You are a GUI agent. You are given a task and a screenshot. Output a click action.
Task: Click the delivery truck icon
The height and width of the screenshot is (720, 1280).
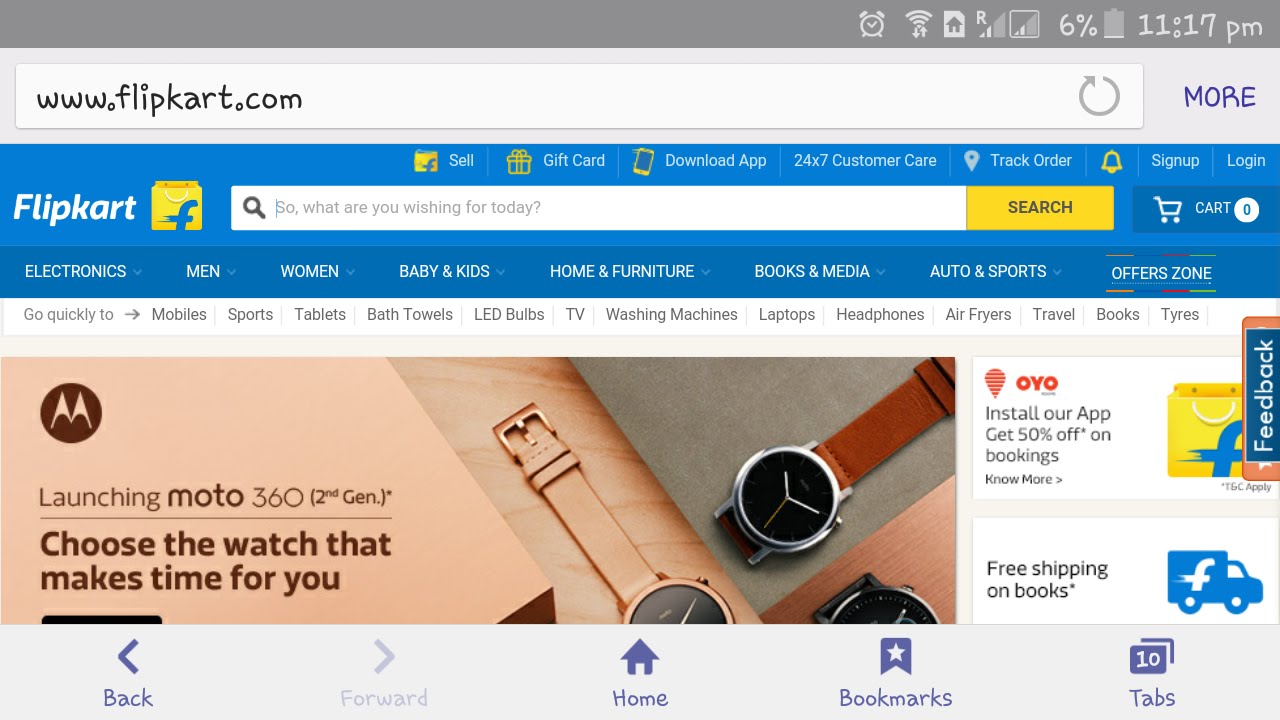(1215, 581)
